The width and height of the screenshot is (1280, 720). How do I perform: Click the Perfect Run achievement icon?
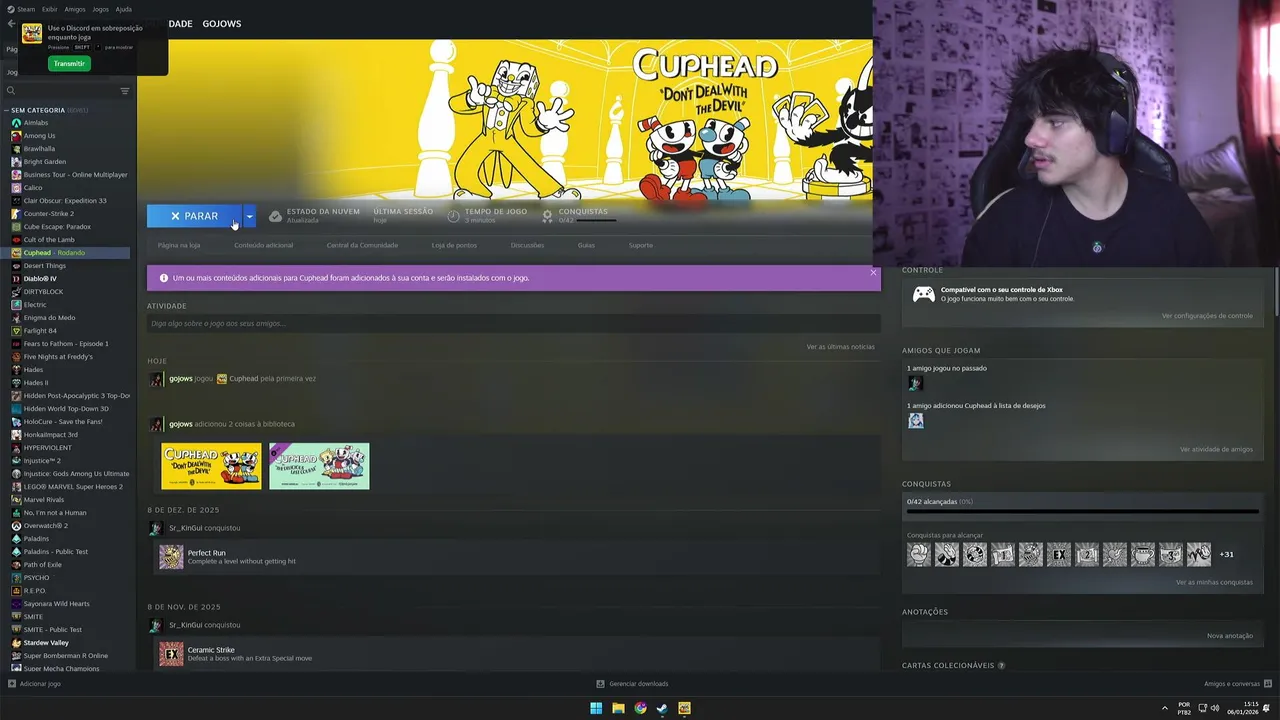point(171,557)
